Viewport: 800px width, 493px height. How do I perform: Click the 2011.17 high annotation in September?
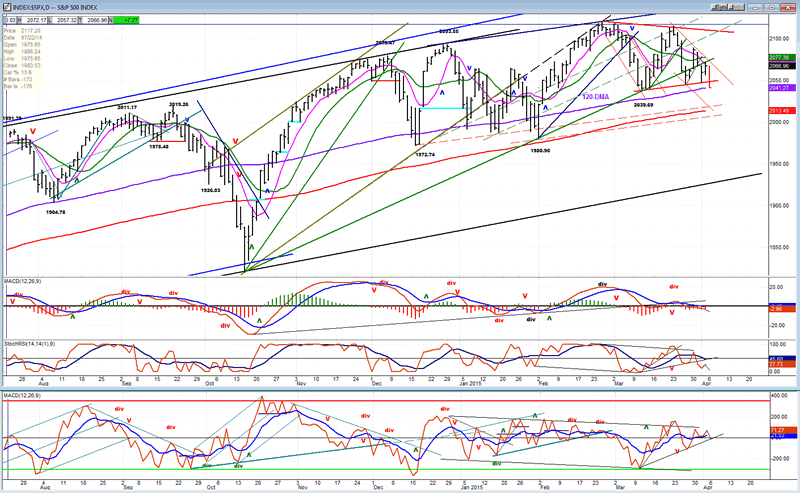[127, 107]
